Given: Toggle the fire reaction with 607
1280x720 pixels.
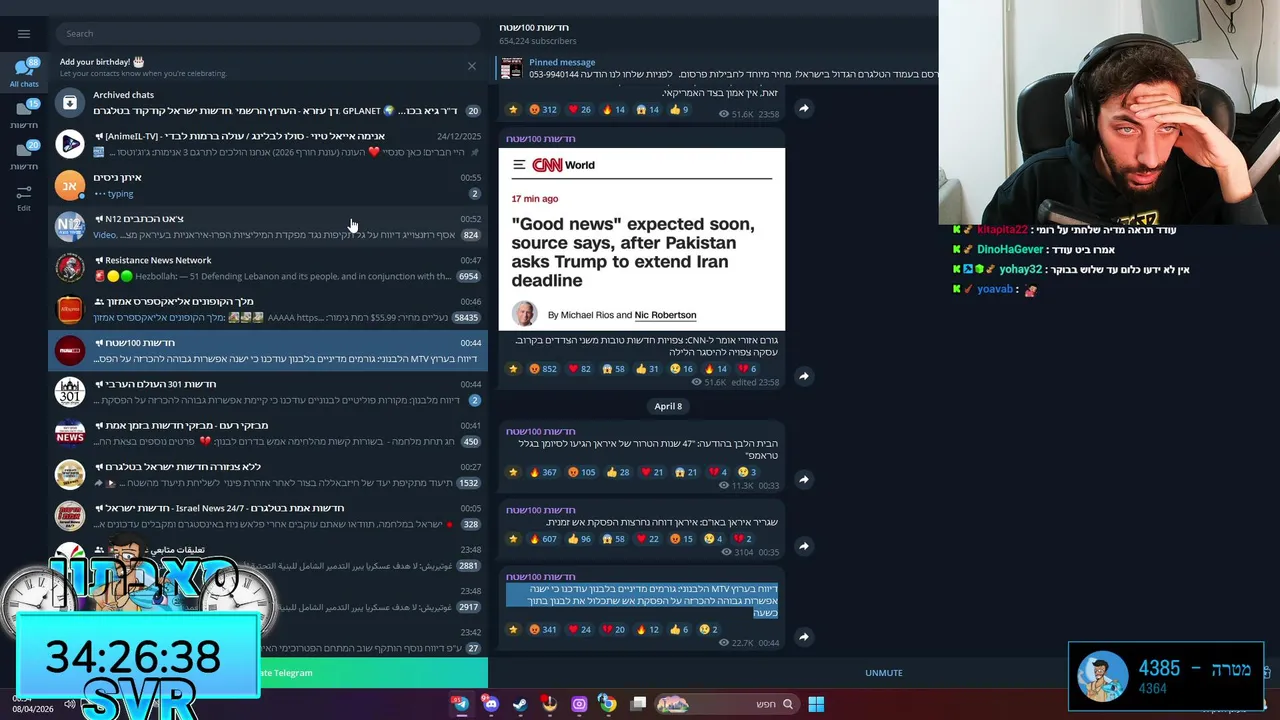Looking at the screenshot, I should 543,539.
